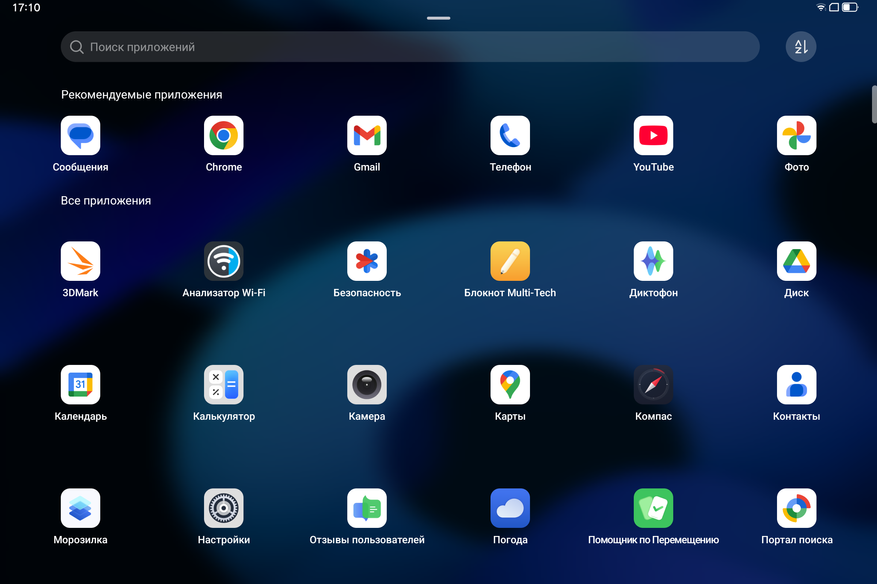Launch the Компас compass app
The width and height of the screenshot is (877, 584).
653,385
